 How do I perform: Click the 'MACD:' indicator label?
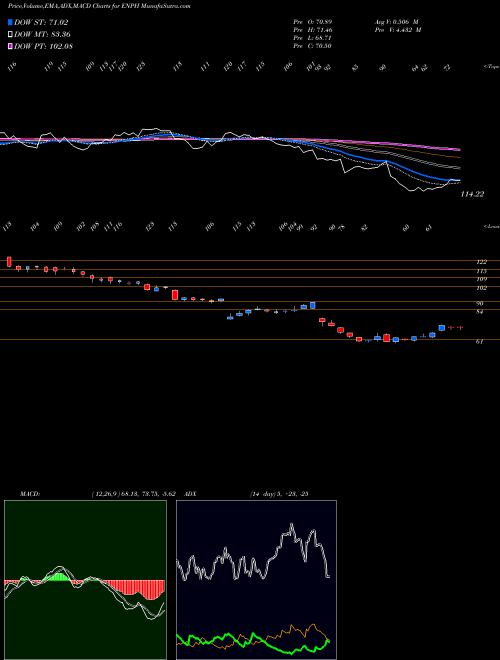tap(29, 494)
